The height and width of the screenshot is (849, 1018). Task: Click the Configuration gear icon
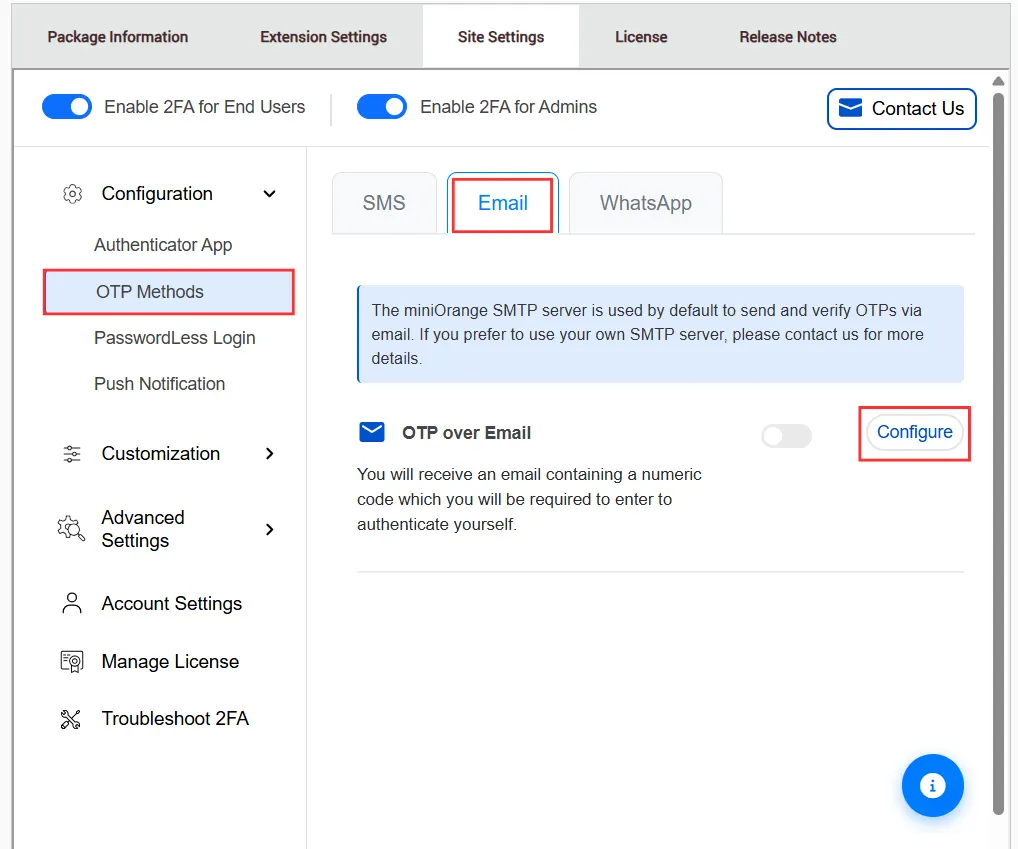pos(72,194)
